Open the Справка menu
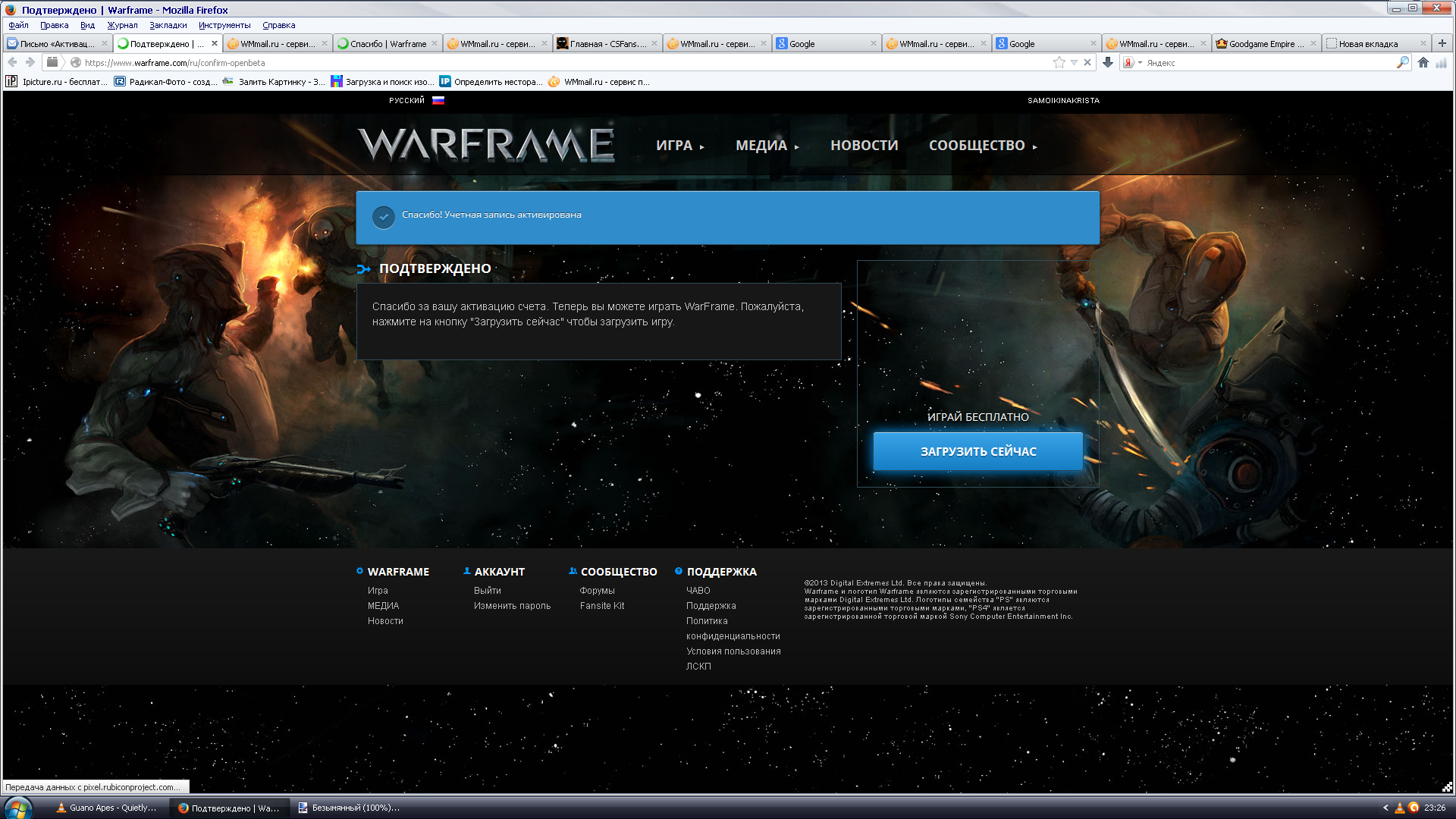 coord(278,25)
